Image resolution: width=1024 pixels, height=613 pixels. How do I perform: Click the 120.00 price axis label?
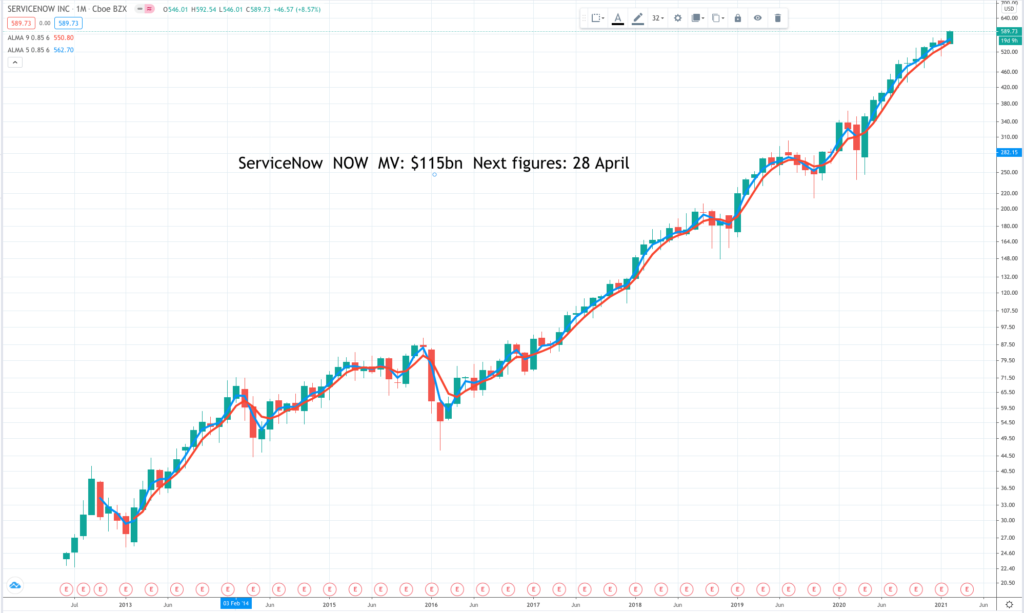point(1009,293)
